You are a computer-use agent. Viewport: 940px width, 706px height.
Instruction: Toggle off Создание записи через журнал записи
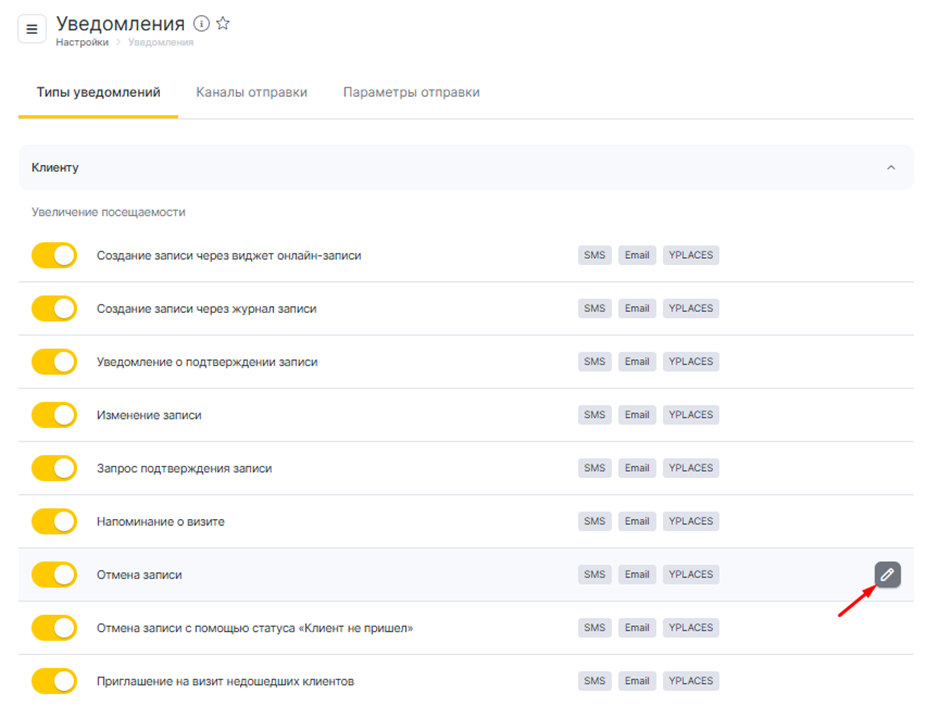click(x=54, y=309)
